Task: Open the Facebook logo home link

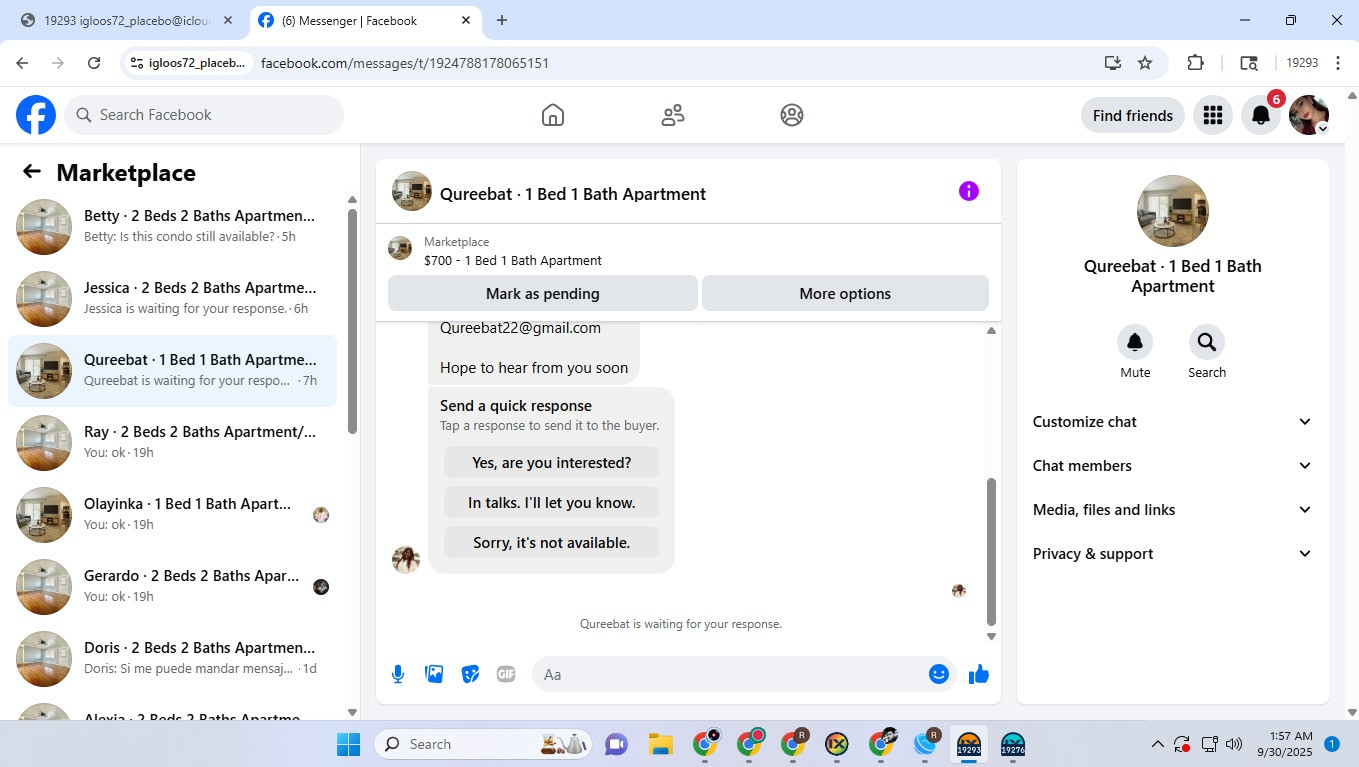Action: 36,115
